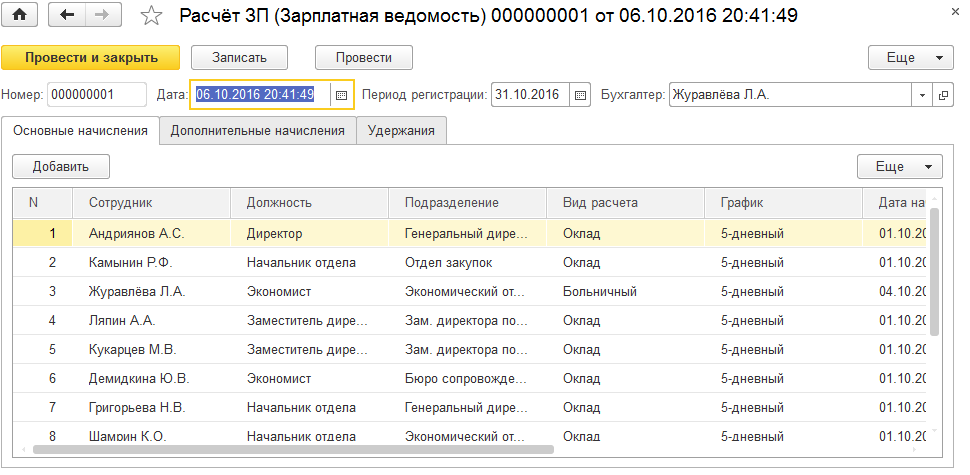This screenshot has height=475, width=970.
Task: Open the top Еще menu
Action: coord(911,58)
